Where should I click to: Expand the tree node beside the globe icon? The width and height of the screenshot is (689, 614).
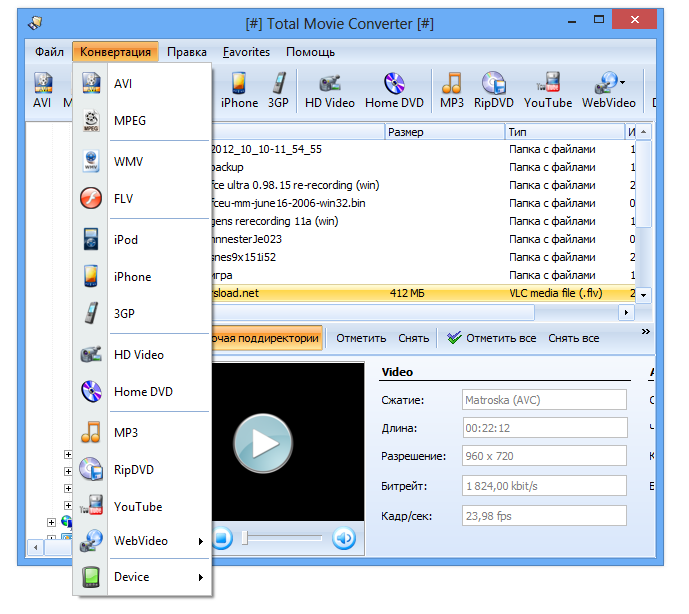click(x=51, y=522)
